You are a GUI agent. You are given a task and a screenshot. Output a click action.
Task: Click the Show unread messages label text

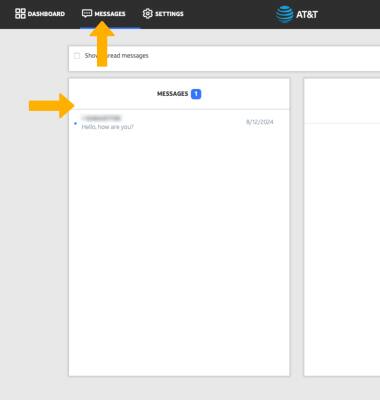tap(116, 56)
